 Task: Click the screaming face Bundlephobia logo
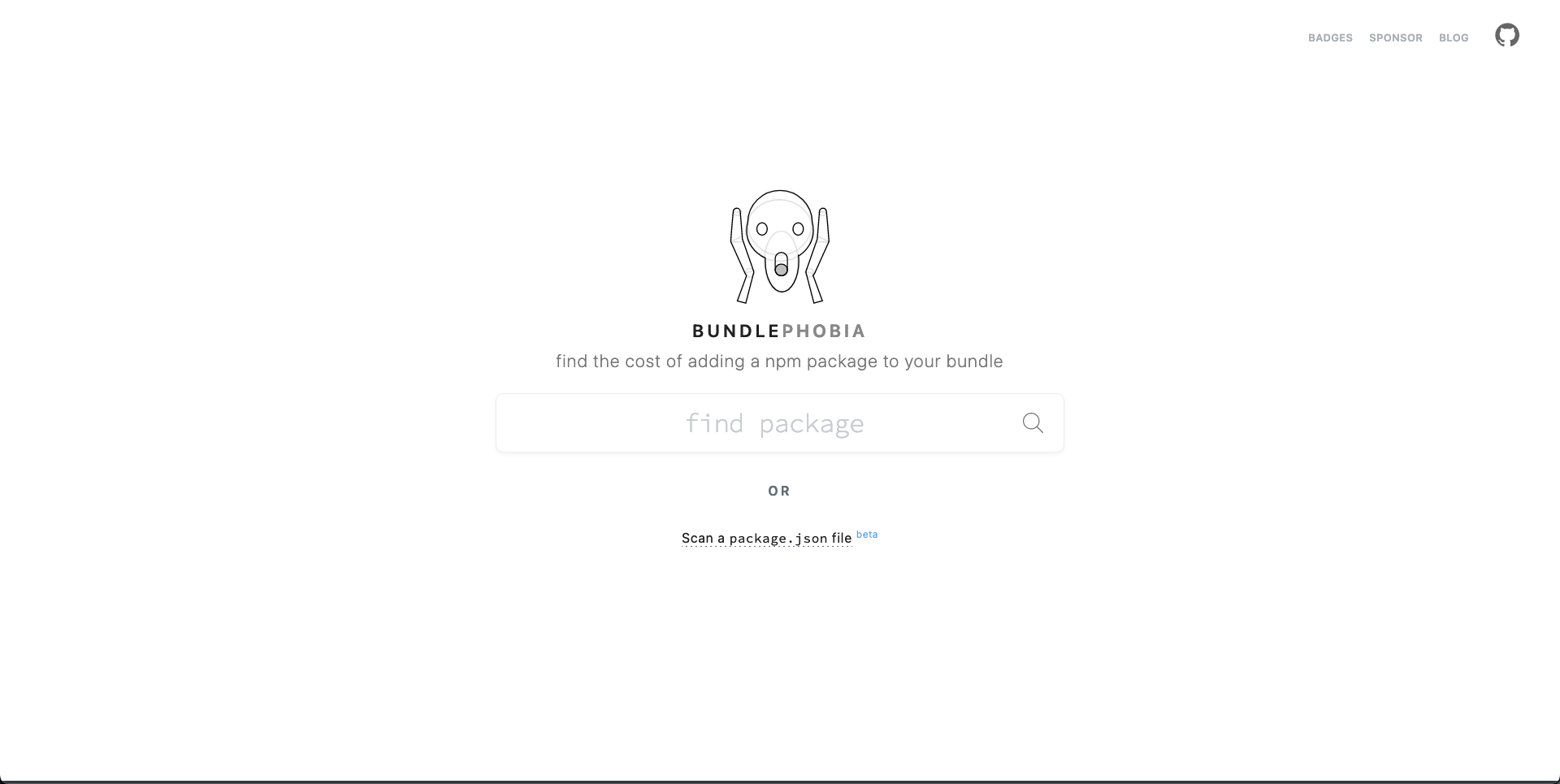pos(779,246)
